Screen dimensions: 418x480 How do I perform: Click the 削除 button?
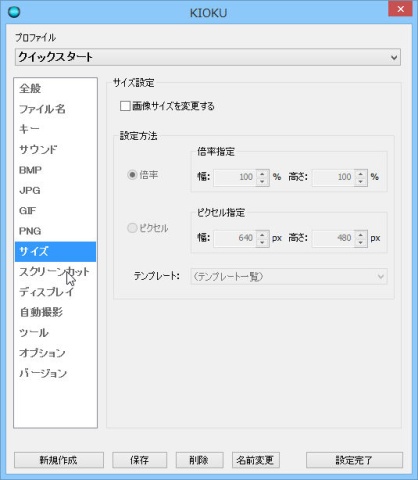coord(199,460)
